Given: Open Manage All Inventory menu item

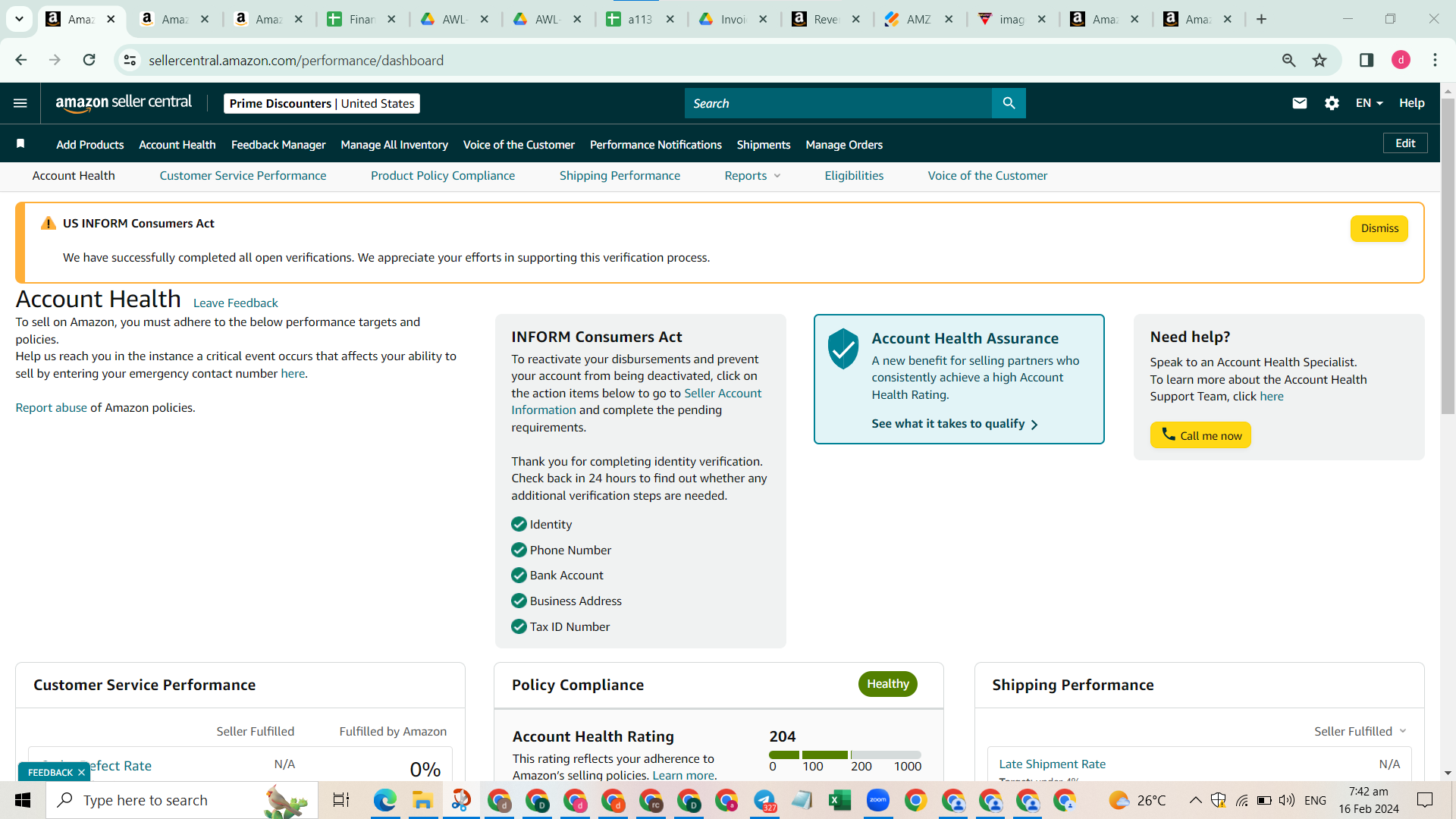Looking at the screenshot, I should [x=394, y=145].
